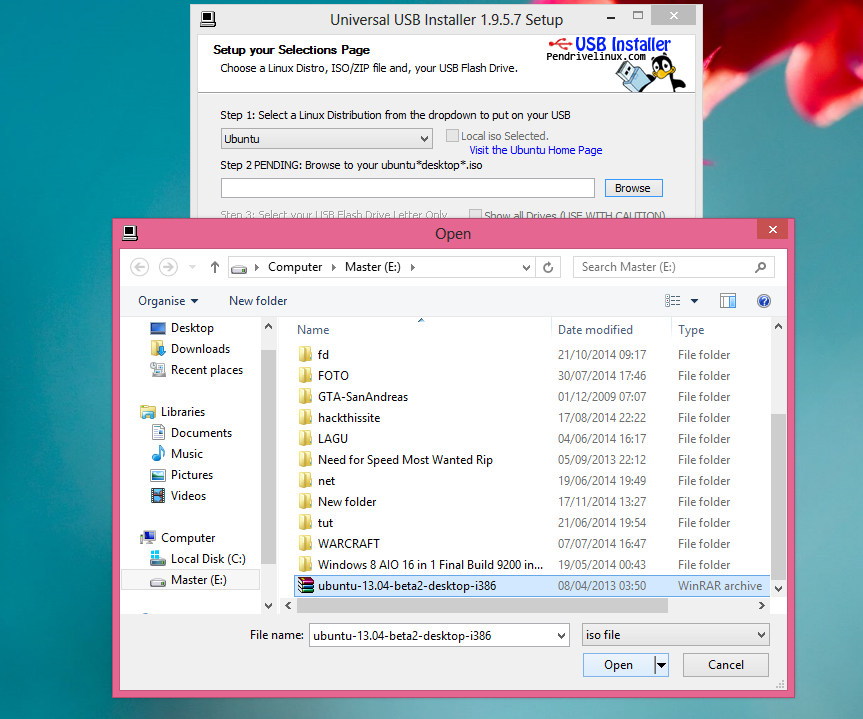Select Libraries in the navigation tree
The image size is (863, 719).
(x=183, y=412)
